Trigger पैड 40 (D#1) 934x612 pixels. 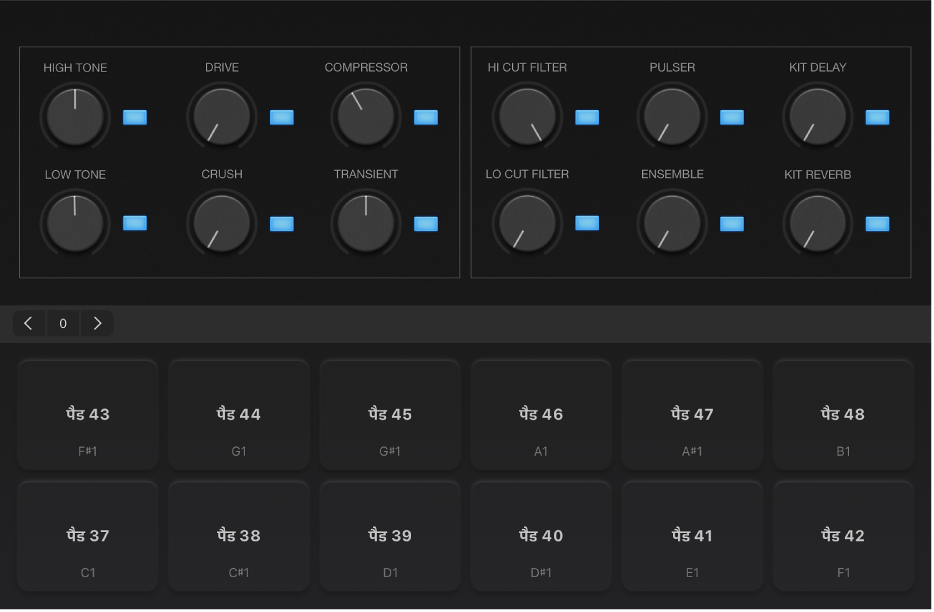pos(541,536)
